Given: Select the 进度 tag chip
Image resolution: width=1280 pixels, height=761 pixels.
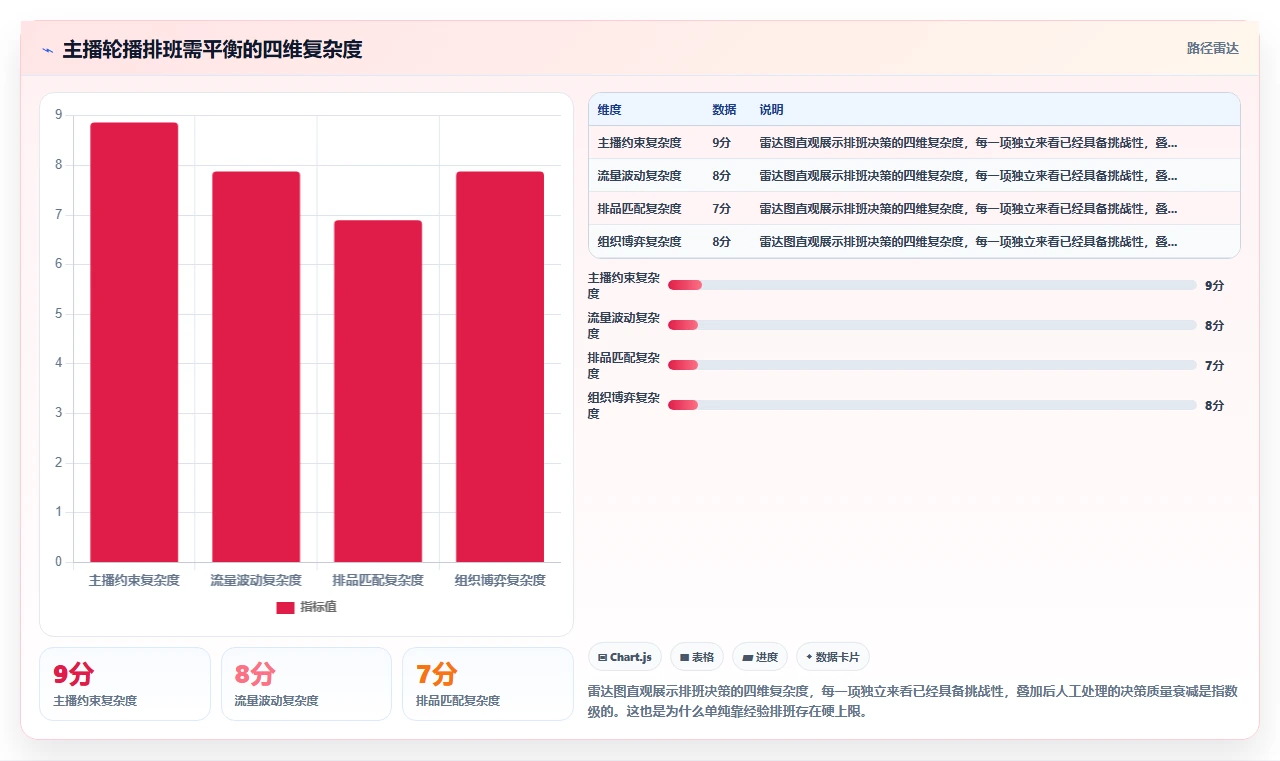Looking at the screenshot, I should point(760,657).
